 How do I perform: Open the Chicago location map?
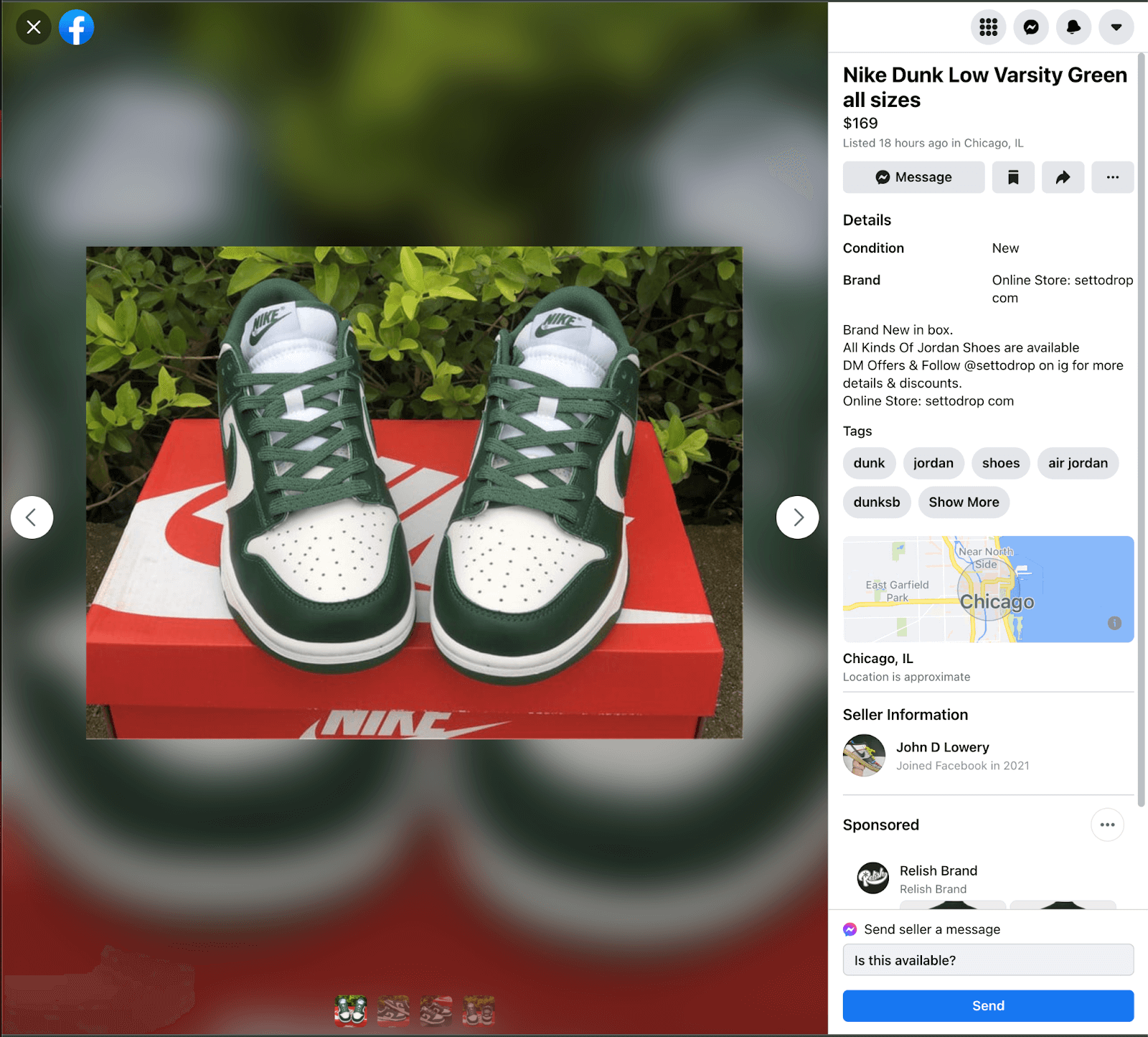coord(988,589)
